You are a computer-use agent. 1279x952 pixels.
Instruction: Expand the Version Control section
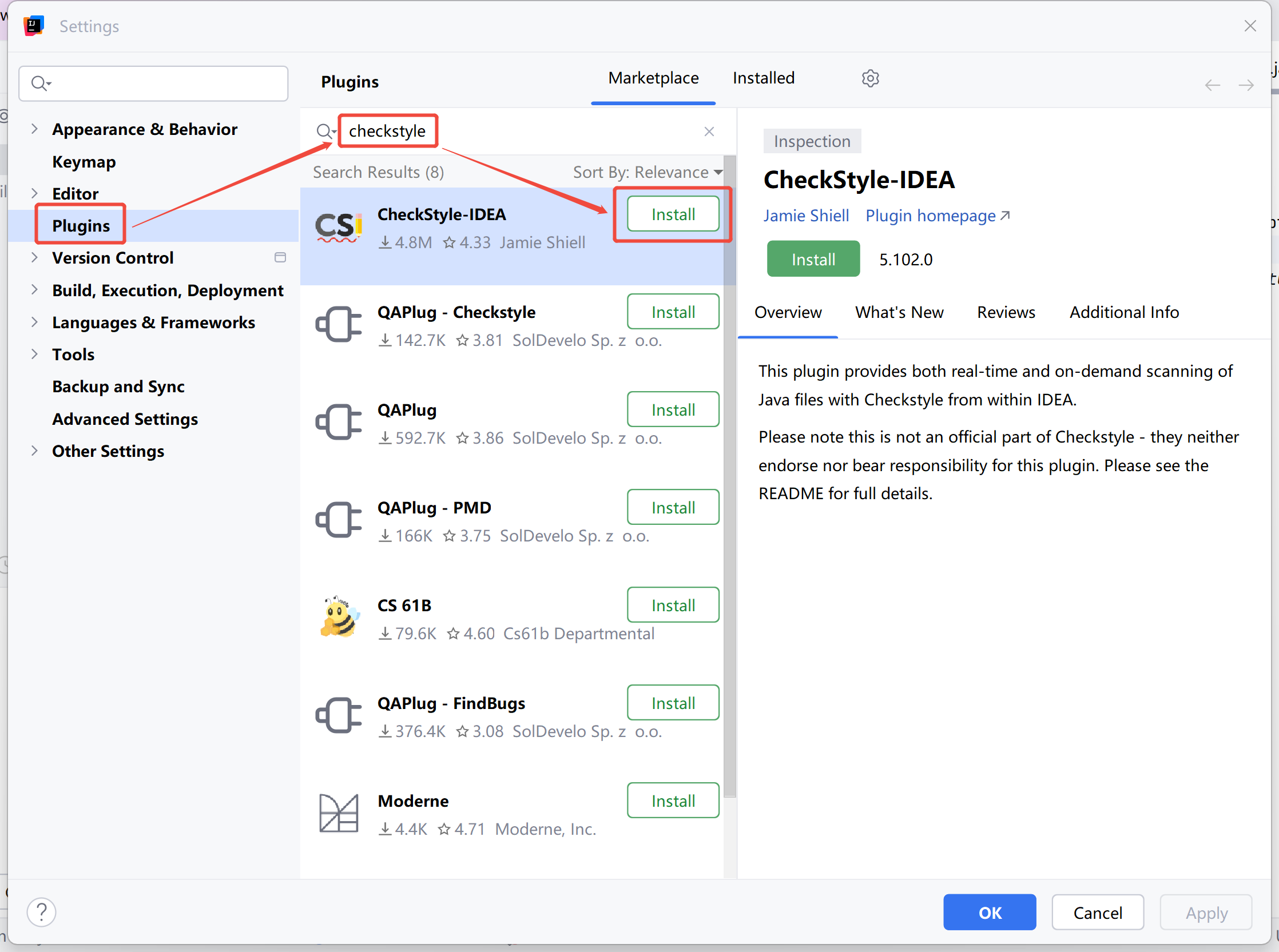click(34, 258)
